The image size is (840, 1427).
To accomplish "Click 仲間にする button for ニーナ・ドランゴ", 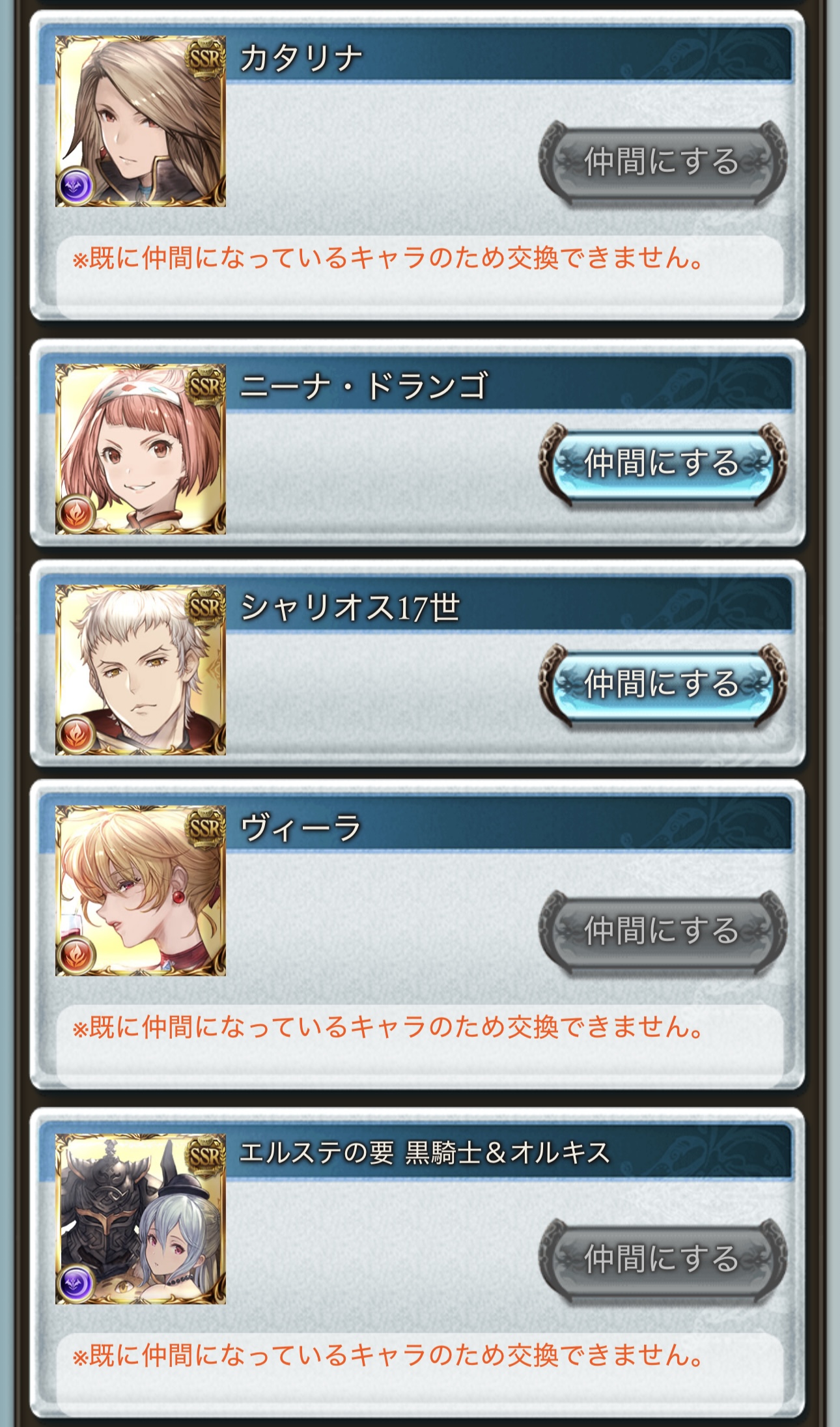I will 663,463.
